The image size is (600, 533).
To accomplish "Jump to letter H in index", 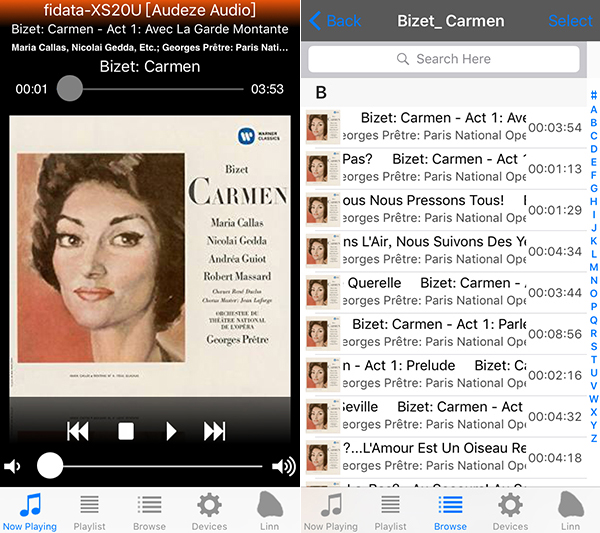I will pos(593,201).
